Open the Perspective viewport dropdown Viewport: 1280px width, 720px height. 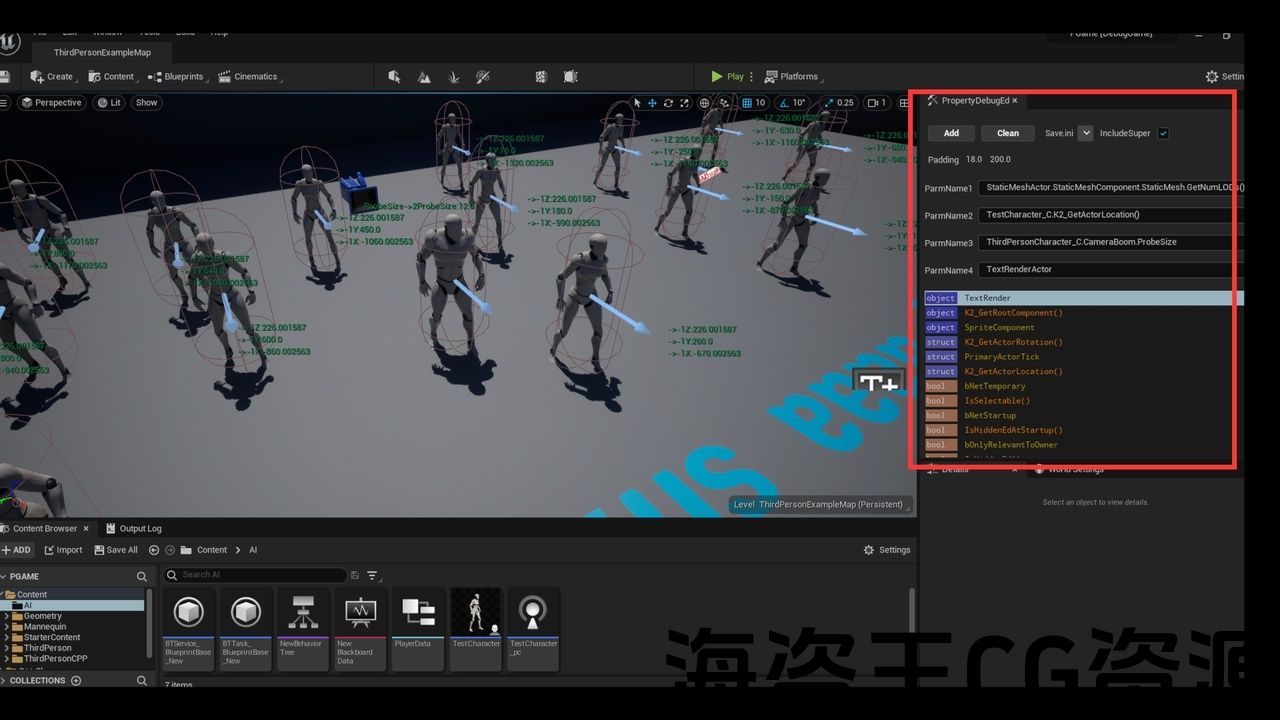(50, 103)
